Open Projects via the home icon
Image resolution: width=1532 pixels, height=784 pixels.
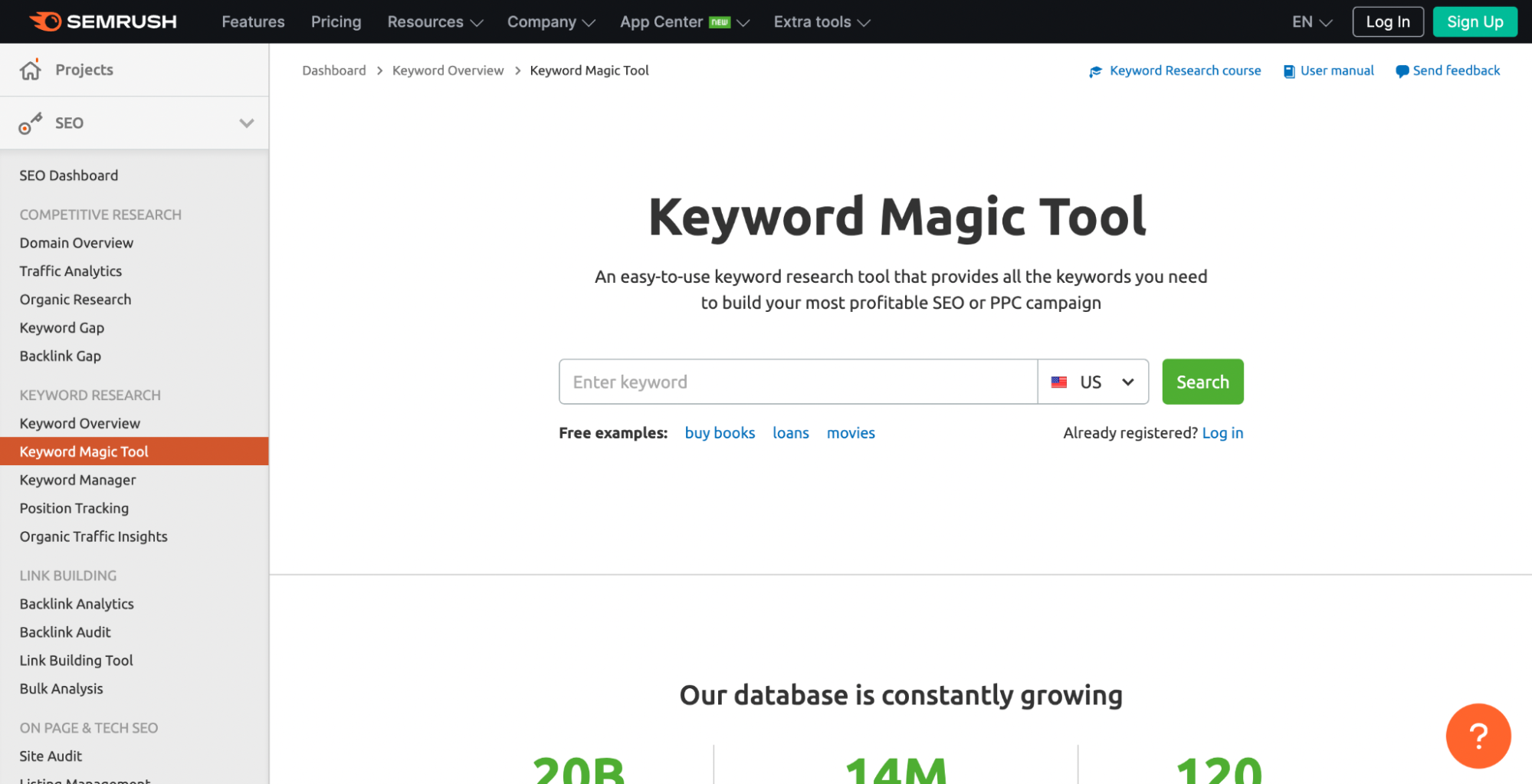[x=31, y=69]
